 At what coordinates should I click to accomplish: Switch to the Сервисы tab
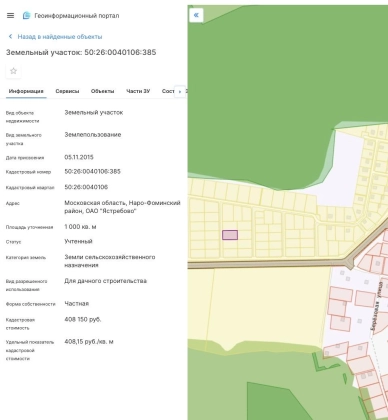click(67, 91)
